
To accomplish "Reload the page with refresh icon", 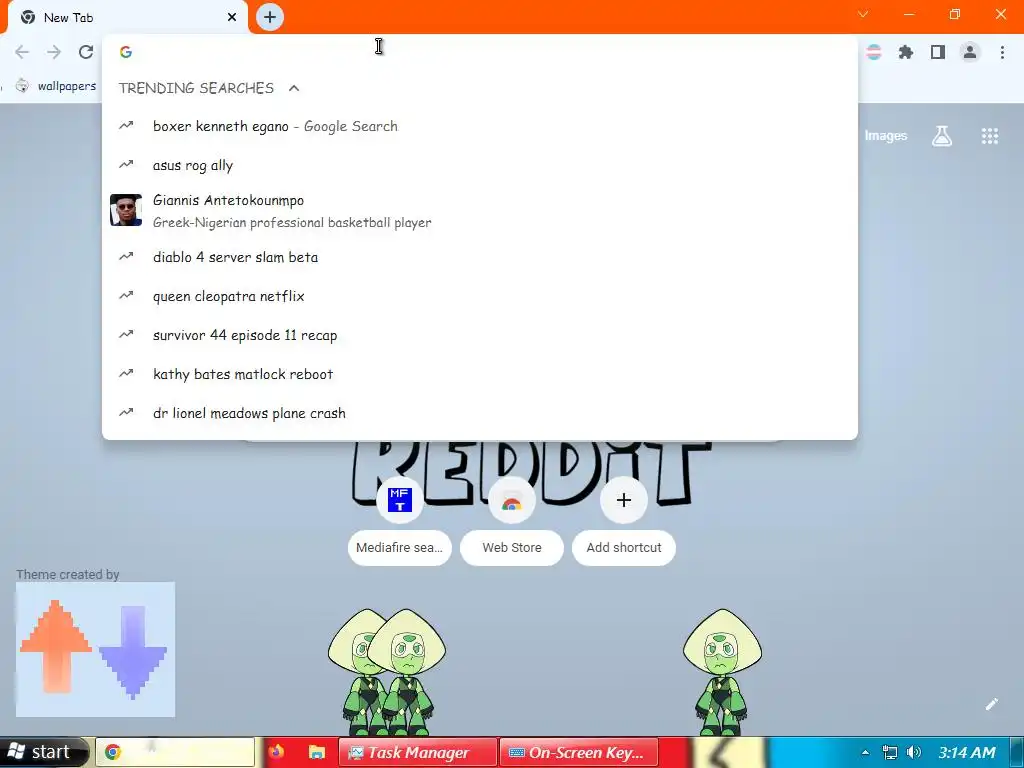I will click(86, 52).
